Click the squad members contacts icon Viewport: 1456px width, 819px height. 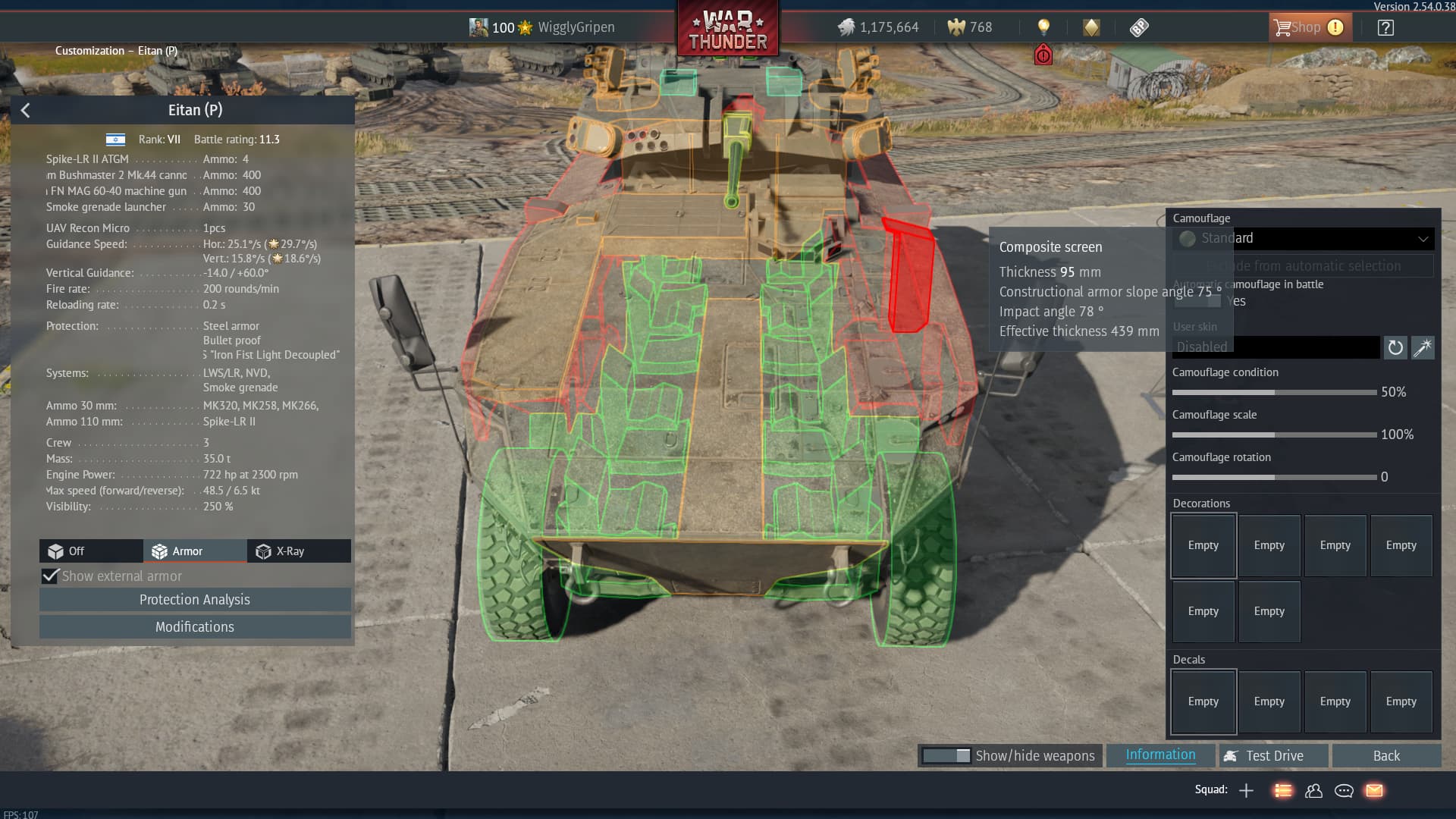[x=1313, y=791]
